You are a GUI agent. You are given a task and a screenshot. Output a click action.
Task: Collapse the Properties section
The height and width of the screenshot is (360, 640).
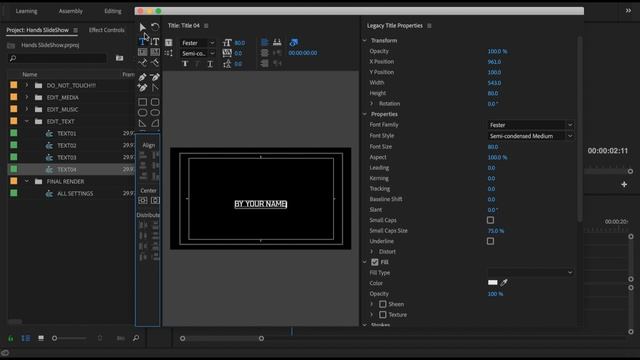pos(364,114)
